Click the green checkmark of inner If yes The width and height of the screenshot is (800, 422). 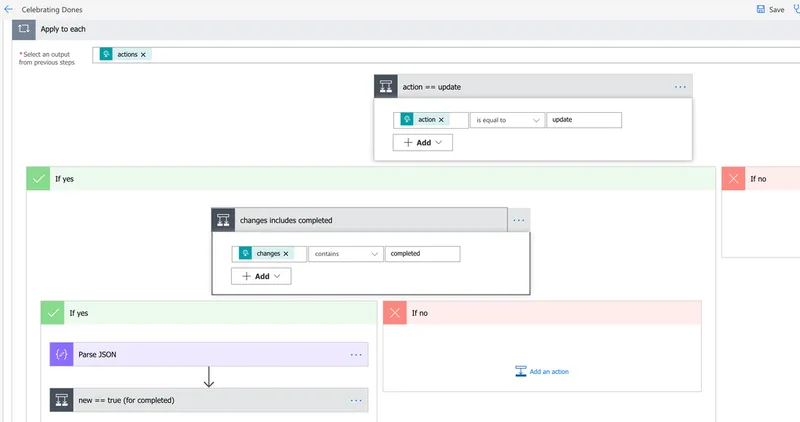(x=53, y=313)
